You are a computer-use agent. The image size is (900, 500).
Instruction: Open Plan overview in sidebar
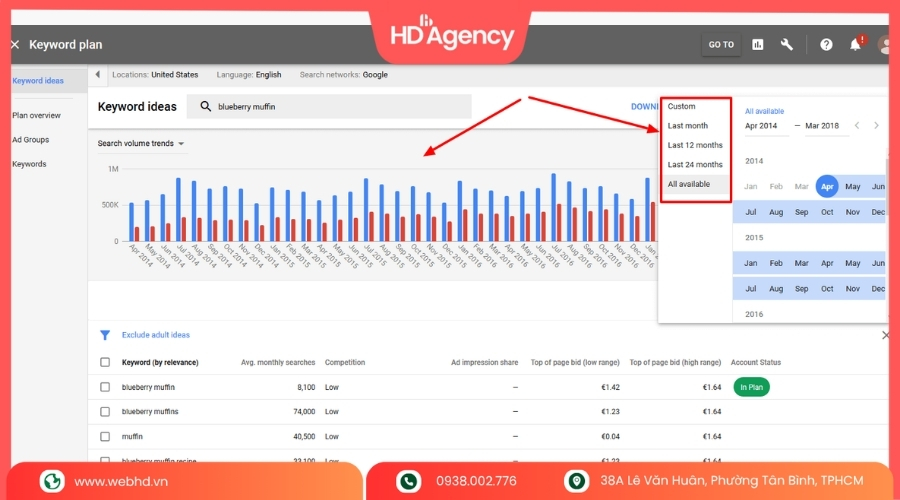tap(36, 115)
